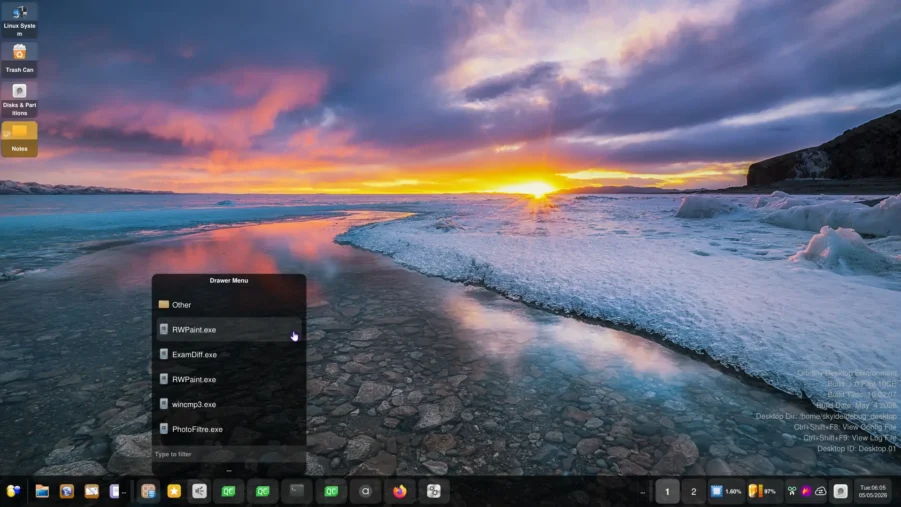The height and width of the screenshot is (507, 901).
Task: Launch ExamDiff.exe from Drawer Menu
Action: 229,355
